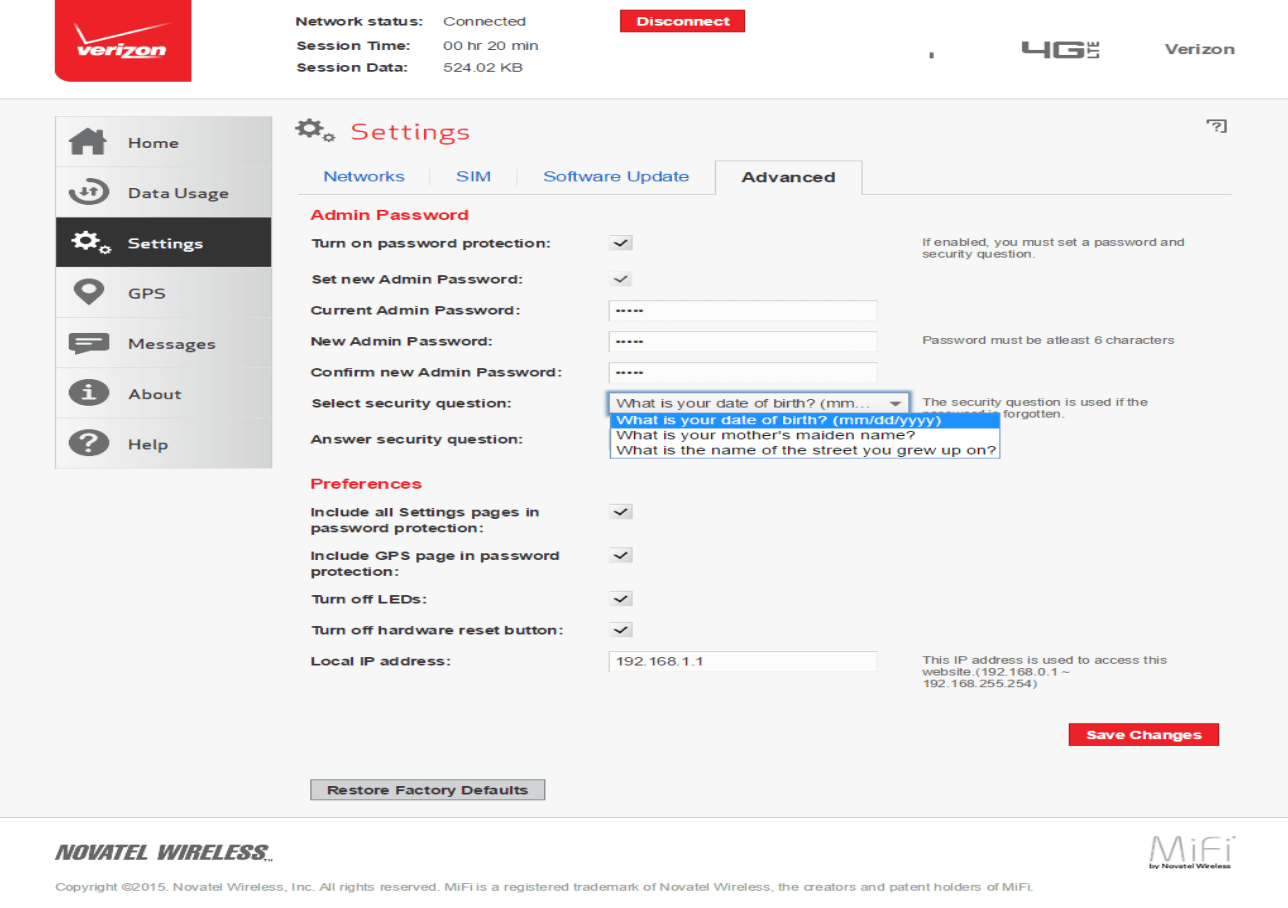Switch to the Networks tab
Viewport: 1288px width, 908px height.
pyautogui.click(x=364, y=177)
